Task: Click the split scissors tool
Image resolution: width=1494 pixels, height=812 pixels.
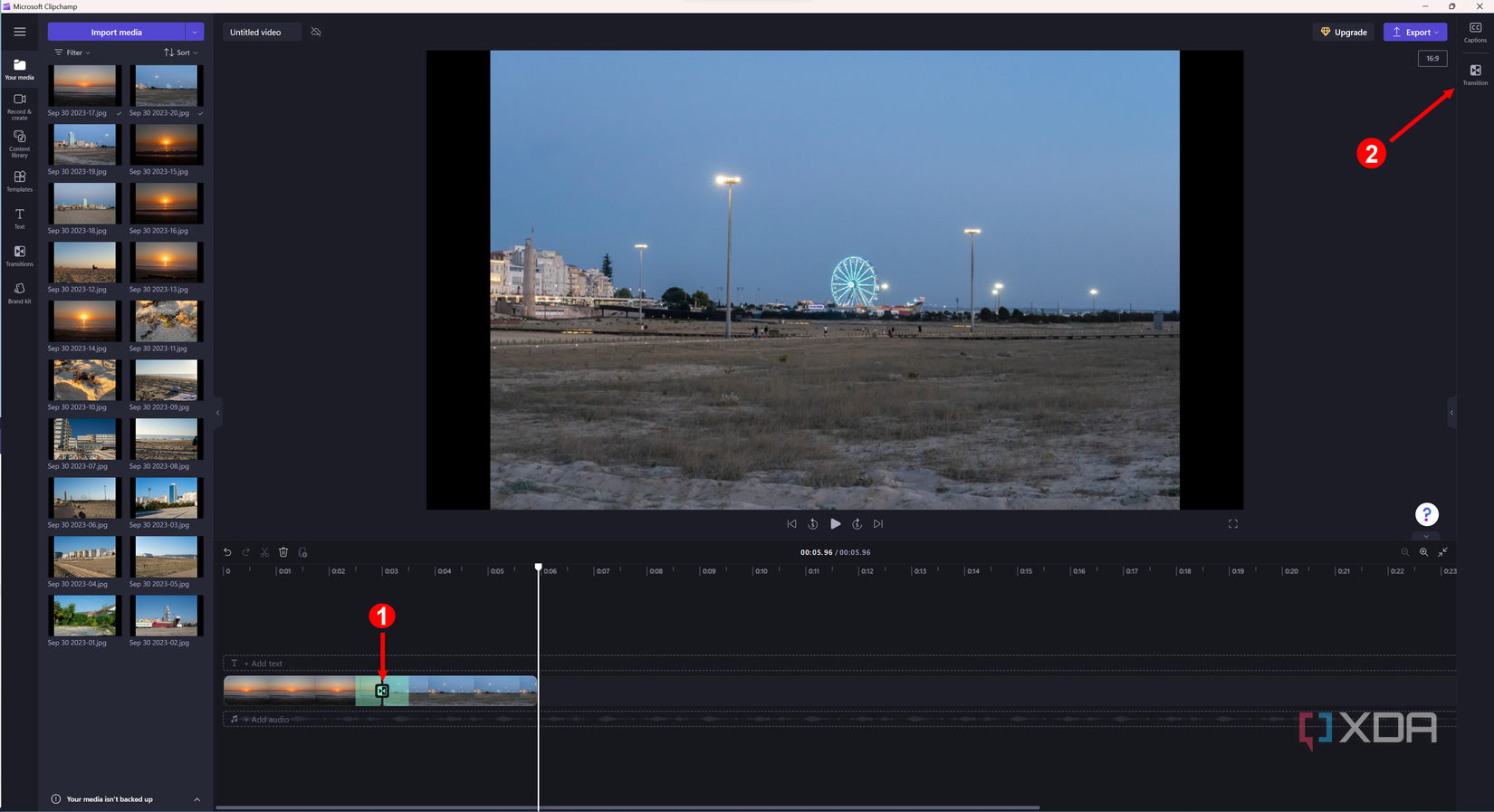Action: [x=264, y=552]
